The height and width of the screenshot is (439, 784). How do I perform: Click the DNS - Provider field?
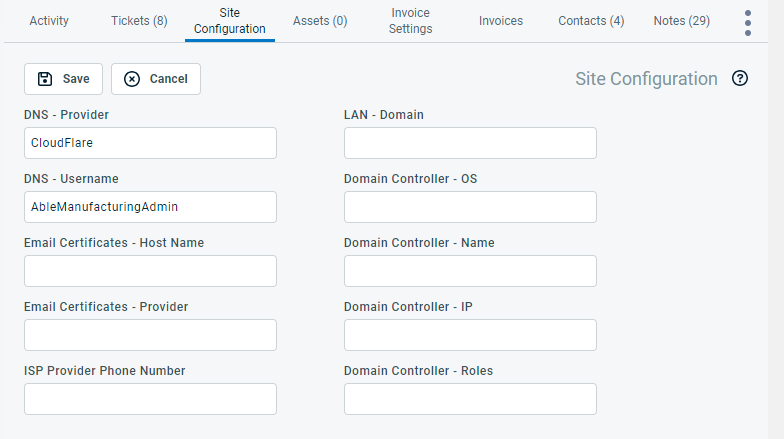click(x=150, y=143)
